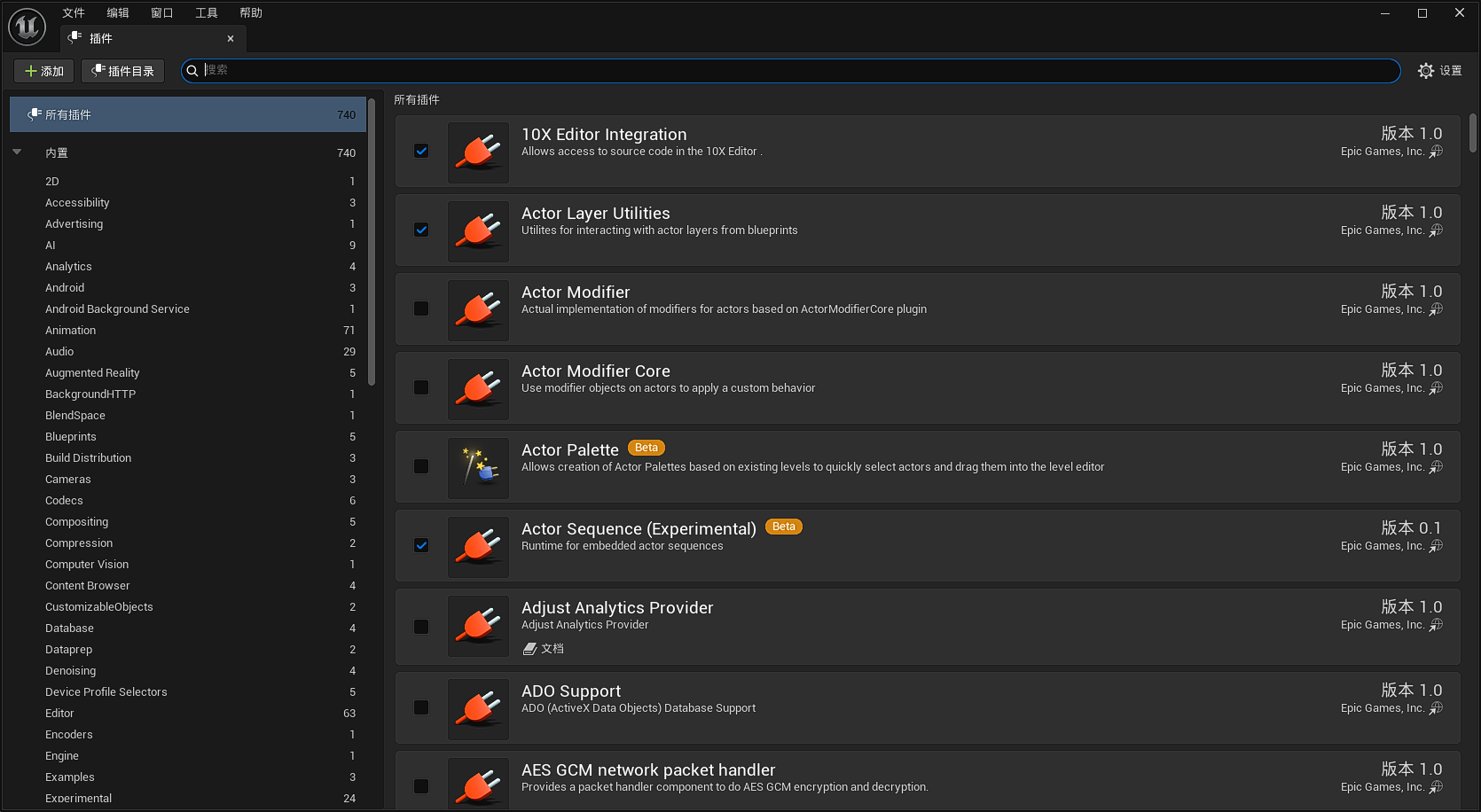
Task: Close the 插件 tab
Action: (x=231, y=38)
